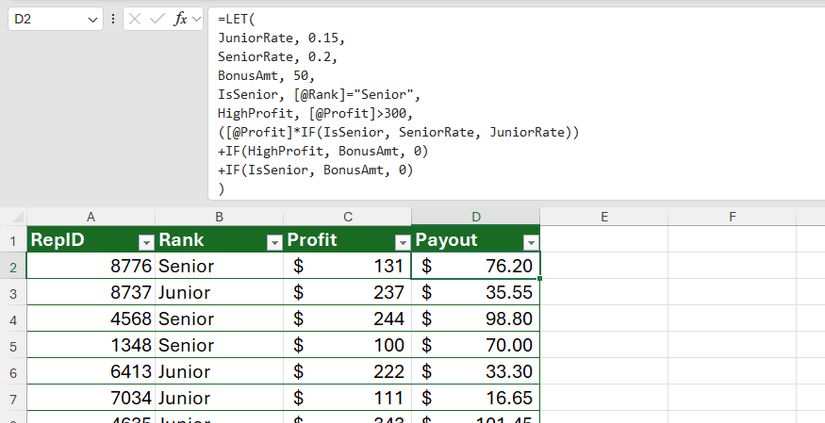This screenshot has width=825, height=423.
Task: Click the Rank cell in row 3
Action: [219, 293]
